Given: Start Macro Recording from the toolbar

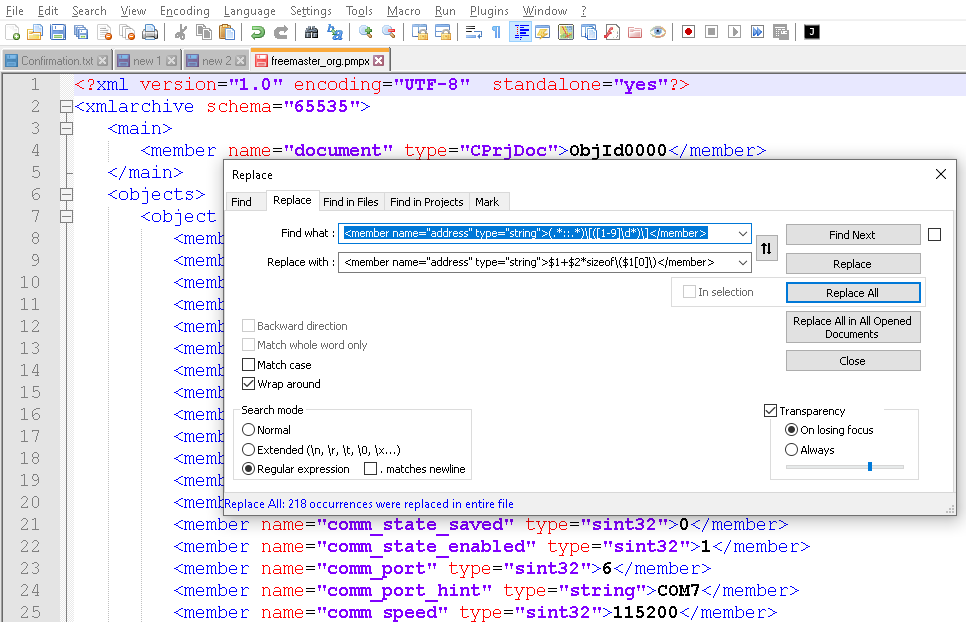Looking at the screenshot, I should pyautogui.click(x=688, y=31).
